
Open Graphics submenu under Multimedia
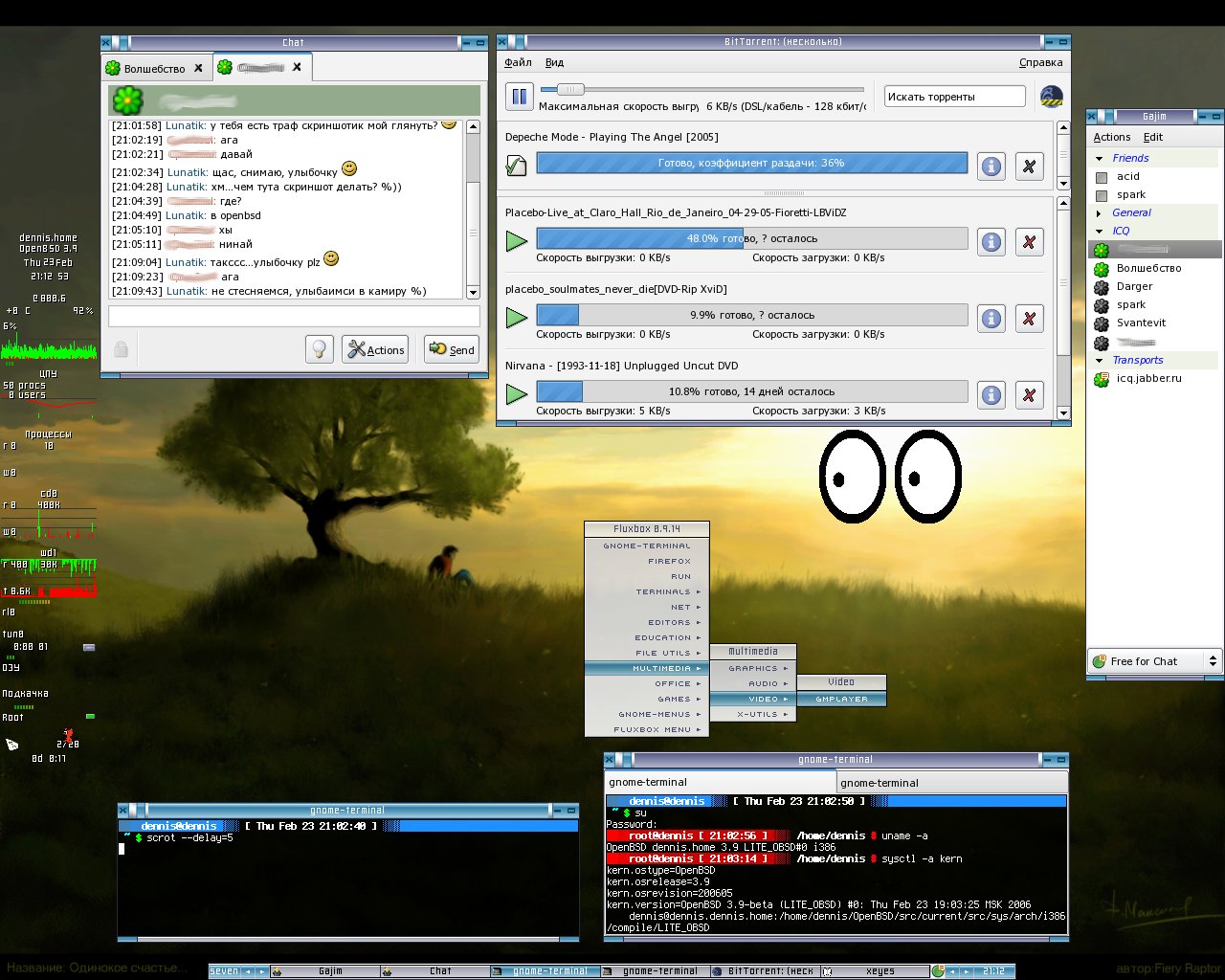pos(753,668)
